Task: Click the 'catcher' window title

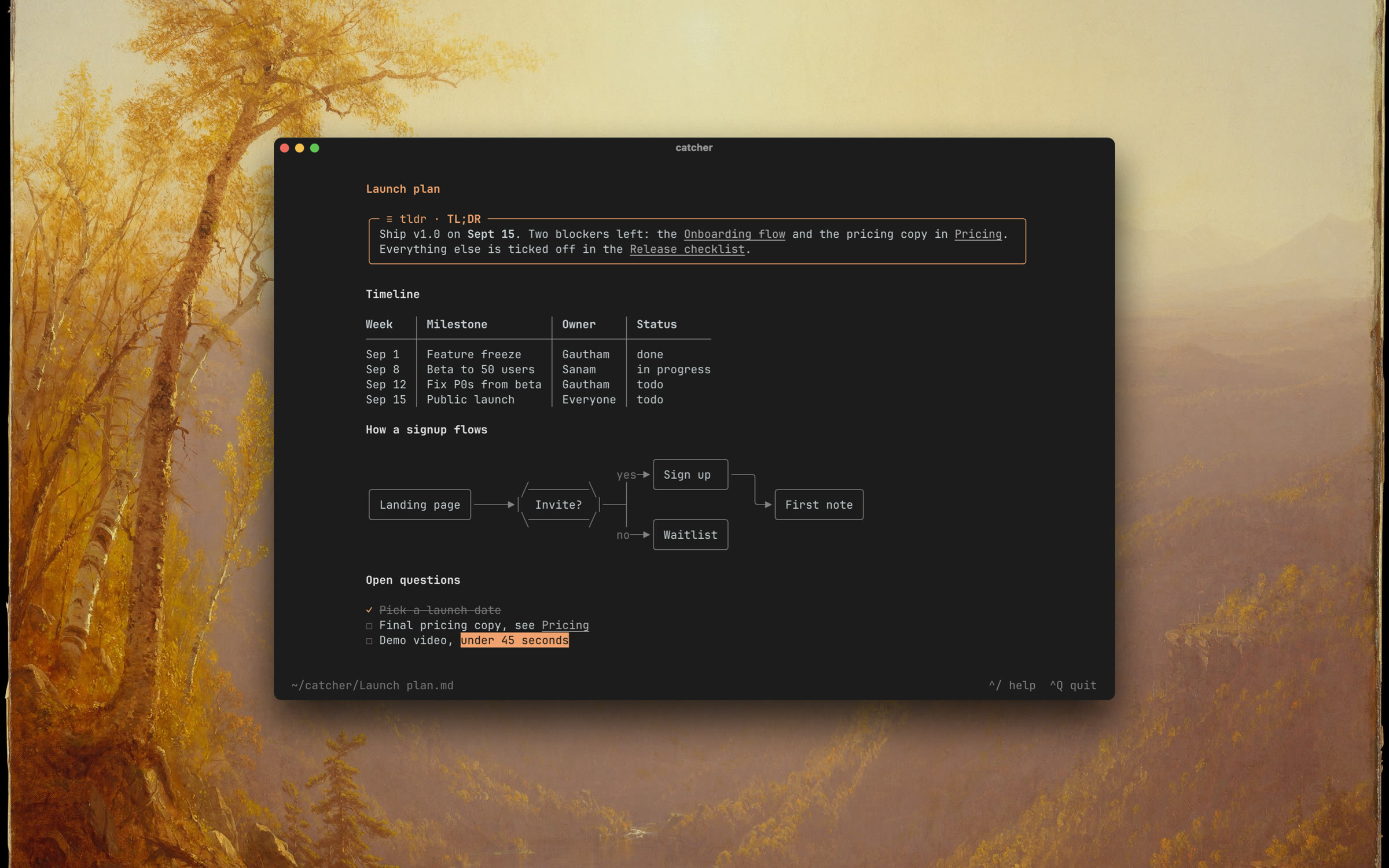Action: coord(694,148)
